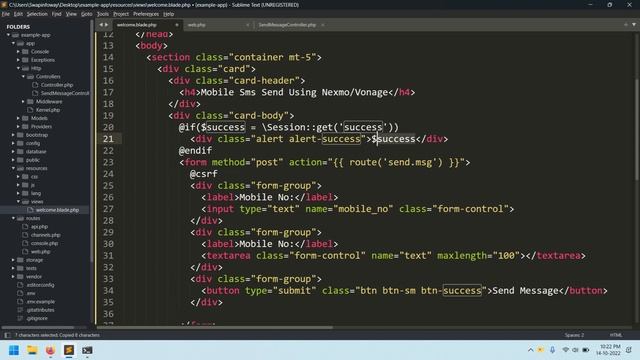Expand the Models folder
The height and width of the screenshot is (360, 640).
pos(18,118)
